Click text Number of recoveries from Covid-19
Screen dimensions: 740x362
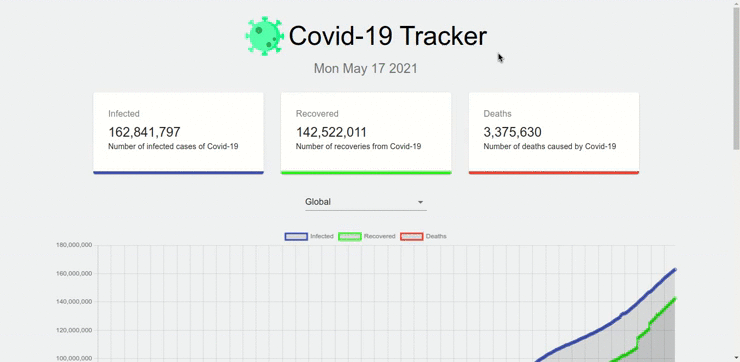[359, 146]
